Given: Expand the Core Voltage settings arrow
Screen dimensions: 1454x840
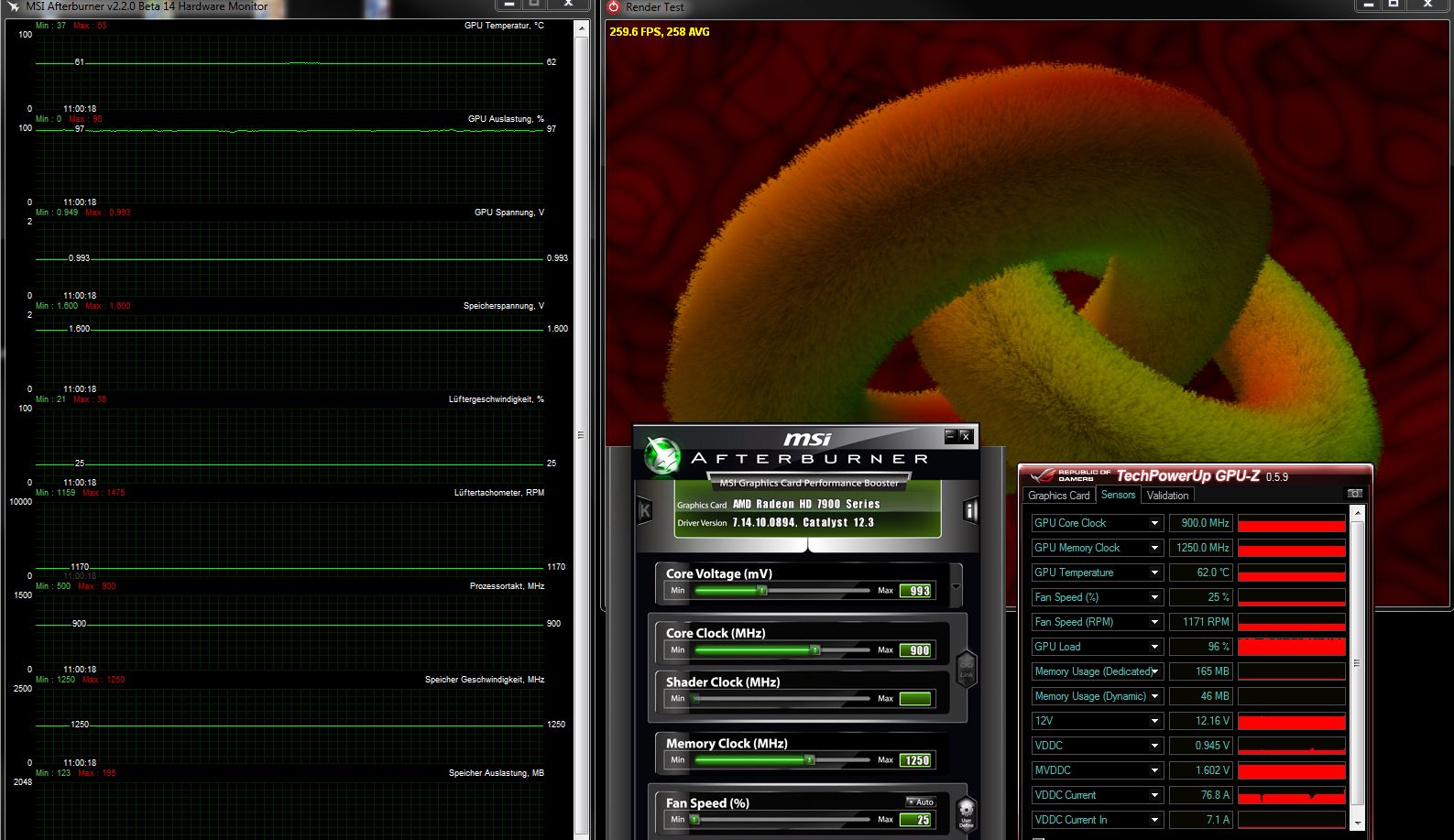Looking at the screenshot, I should click(x=956, y=587).
